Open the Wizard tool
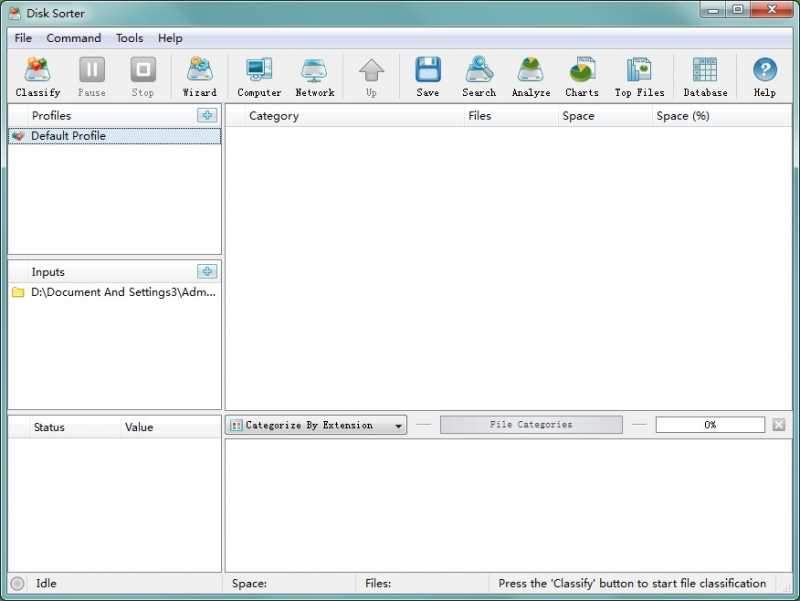 click(x=199, y=75)
